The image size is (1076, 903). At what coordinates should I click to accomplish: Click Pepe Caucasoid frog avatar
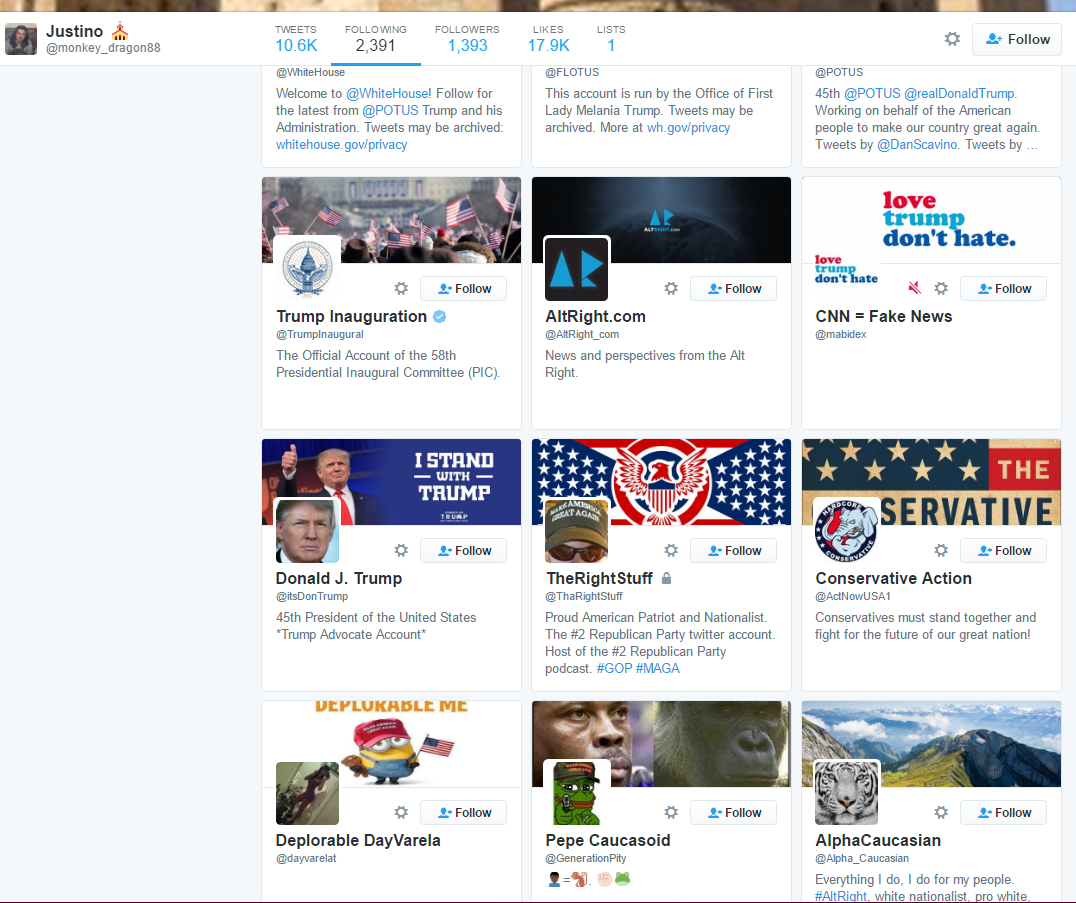(576, 793)
